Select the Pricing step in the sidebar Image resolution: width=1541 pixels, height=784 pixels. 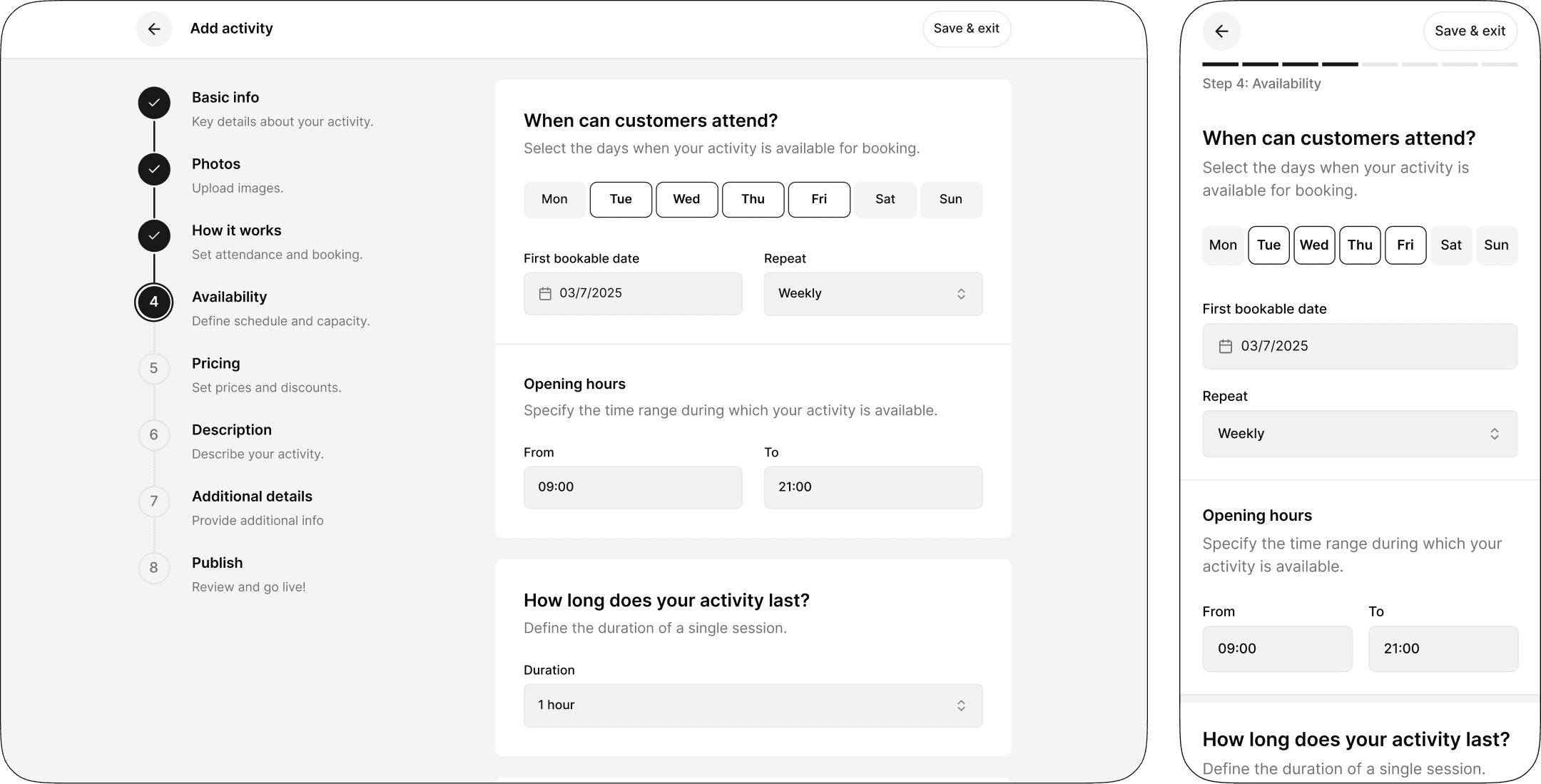[153, 368]
